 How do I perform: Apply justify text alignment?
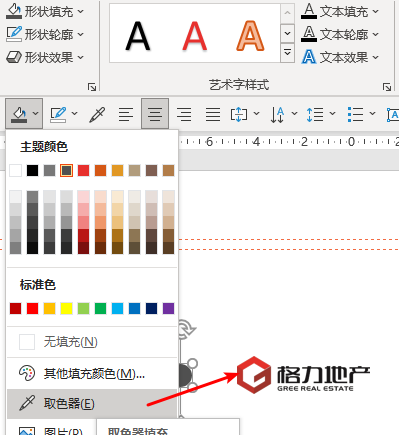213,114
